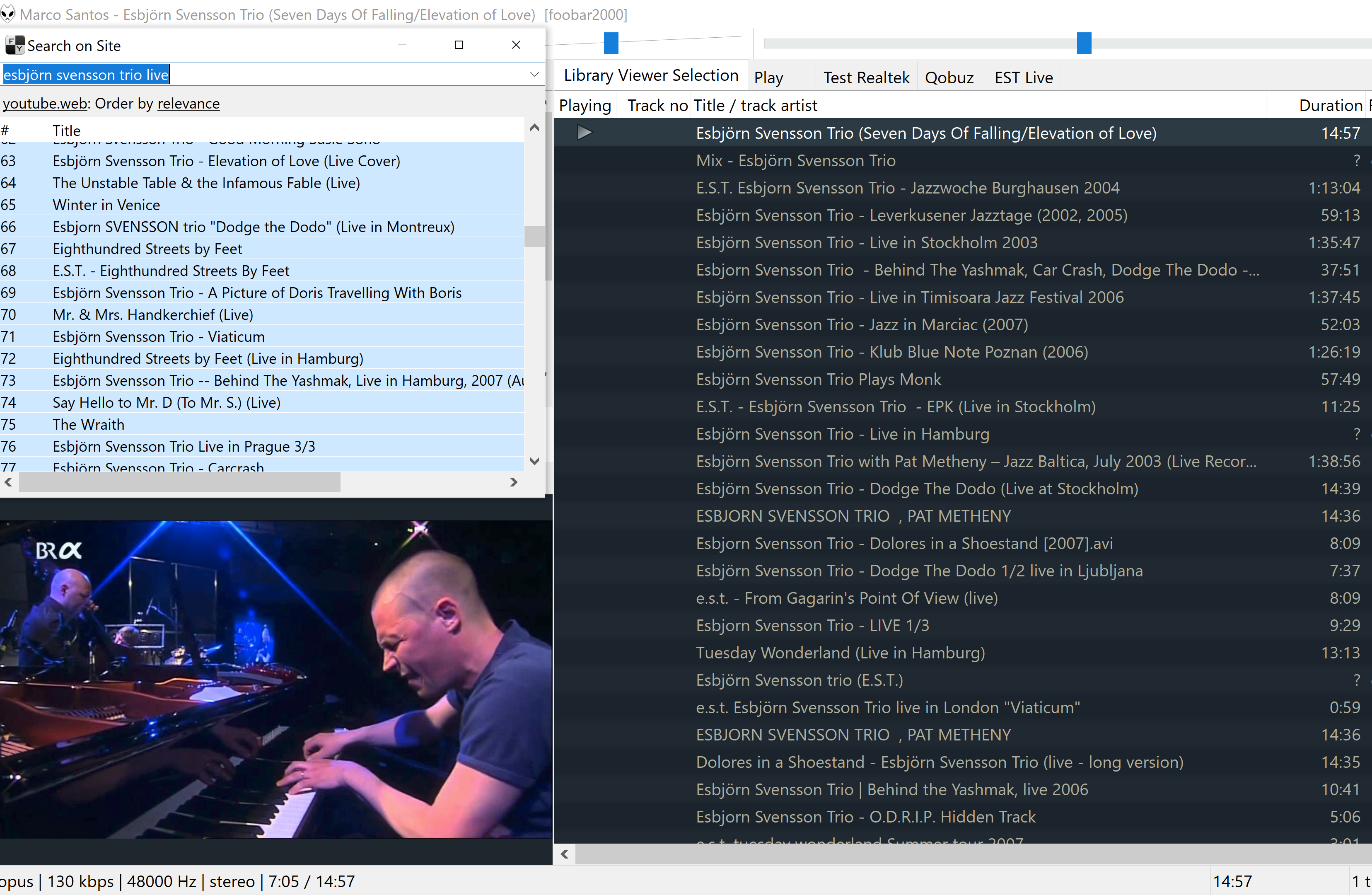Click the search results horizontal scrollbar thumb
This screenshot has width=1372, height=895.
pos(179,482)
